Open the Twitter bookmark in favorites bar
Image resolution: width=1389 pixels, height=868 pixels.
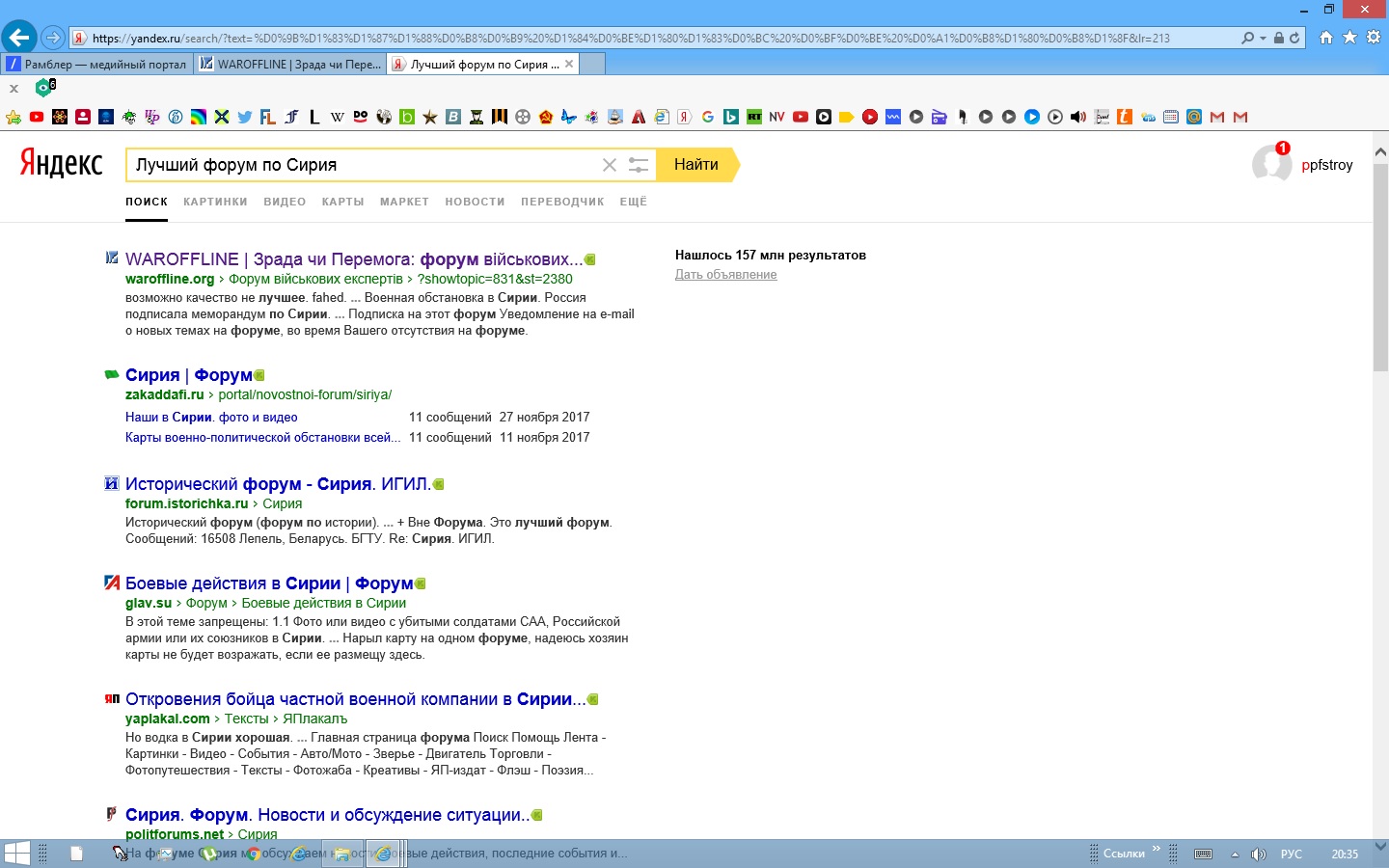click(x=245, y=117)
